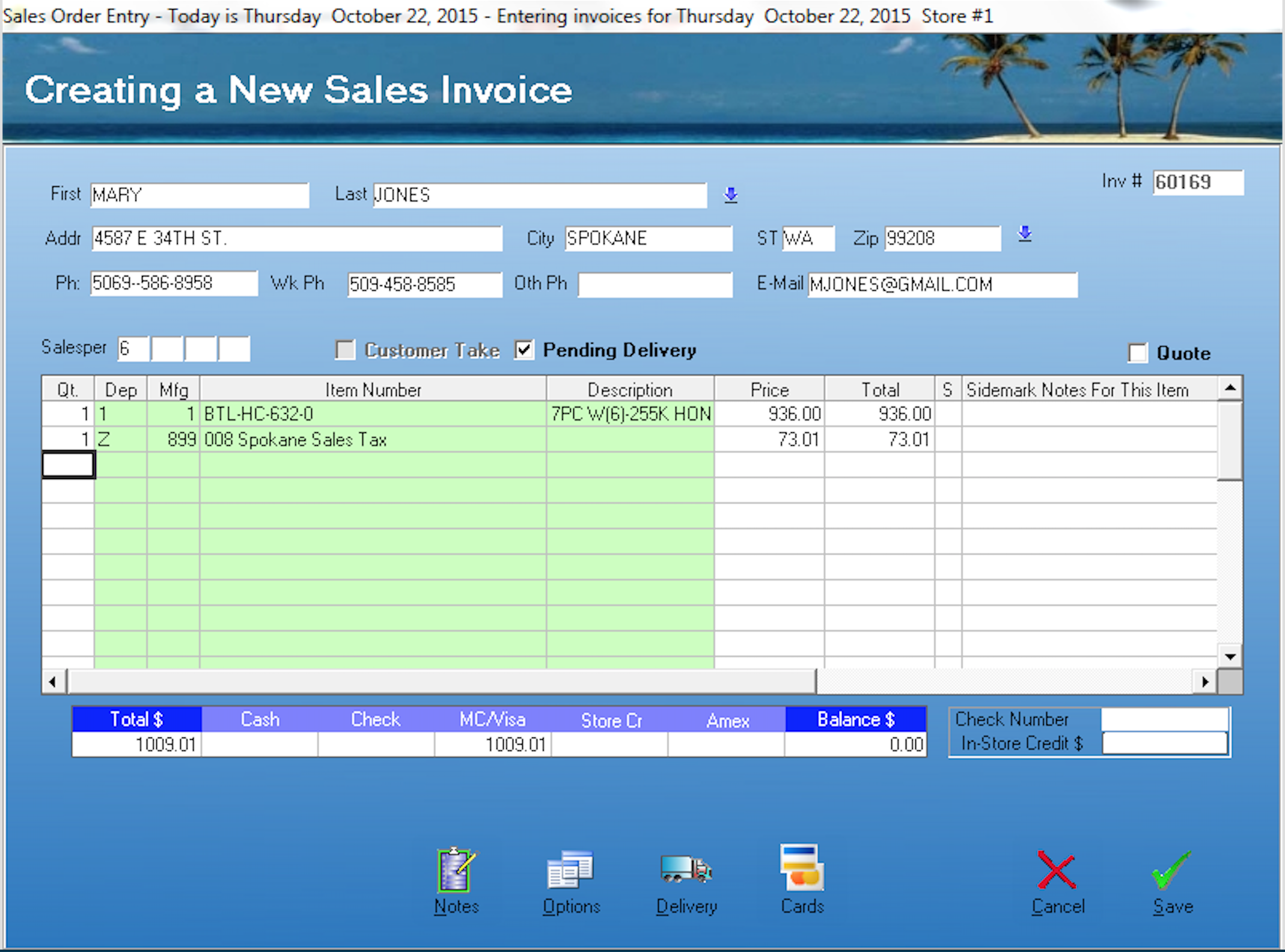Click blue lookup arrow beside Last name
Image resolution: width=1285 pixels, height=952 pixels.
point(731,195)
